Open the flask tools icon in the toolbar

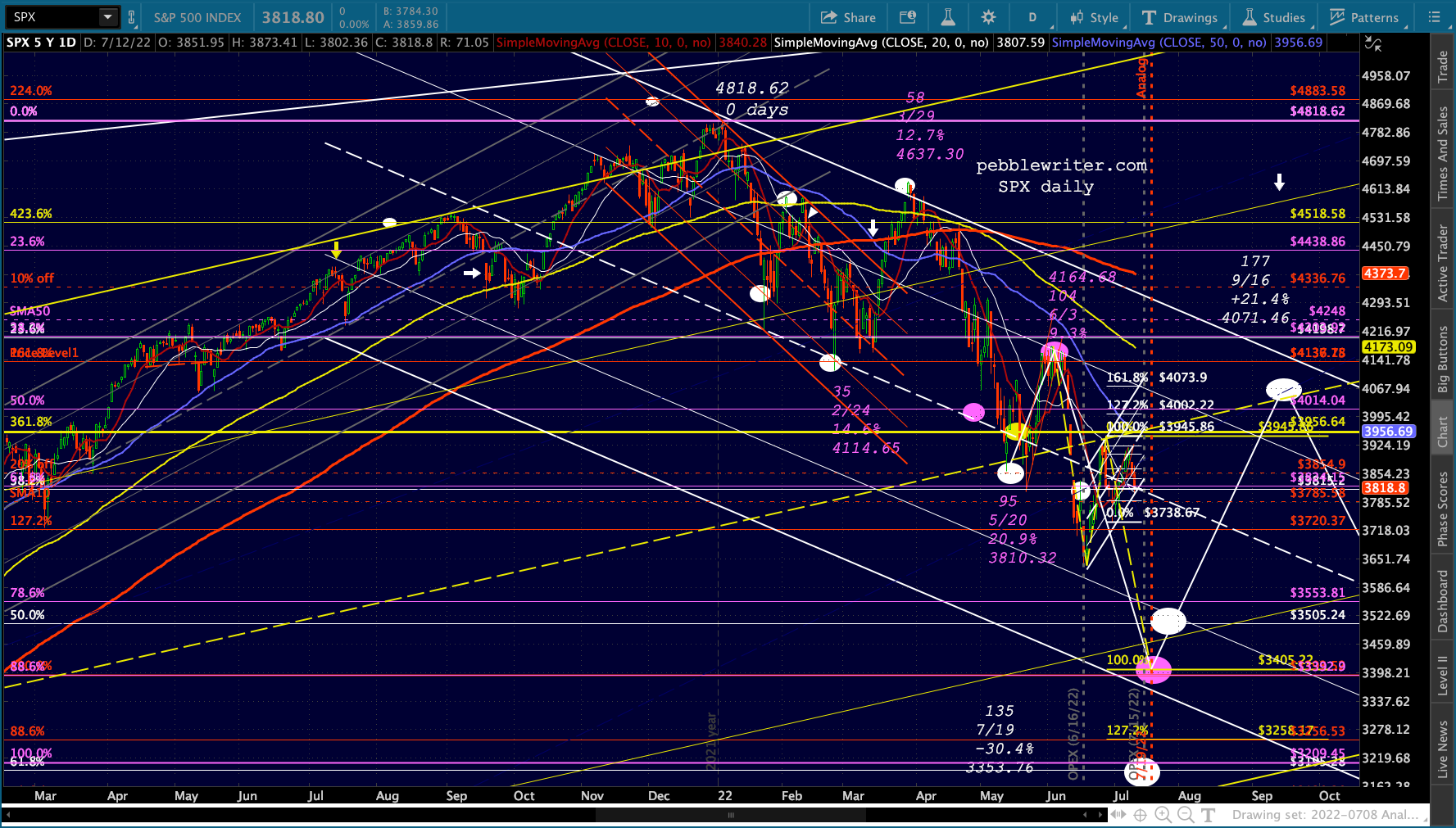tap(948, 17)
